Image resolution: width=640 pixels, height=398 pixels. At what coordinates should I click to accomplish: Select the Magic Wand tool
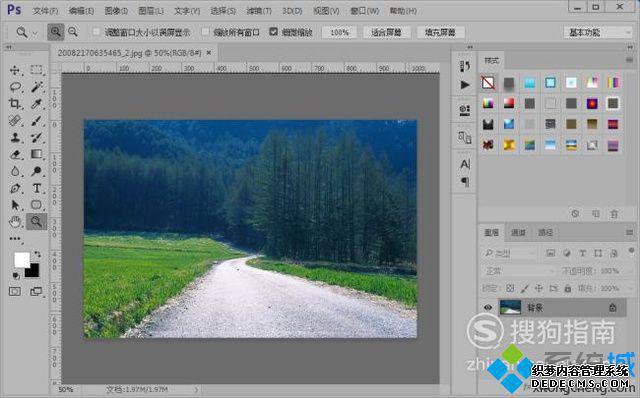(36, 87)
